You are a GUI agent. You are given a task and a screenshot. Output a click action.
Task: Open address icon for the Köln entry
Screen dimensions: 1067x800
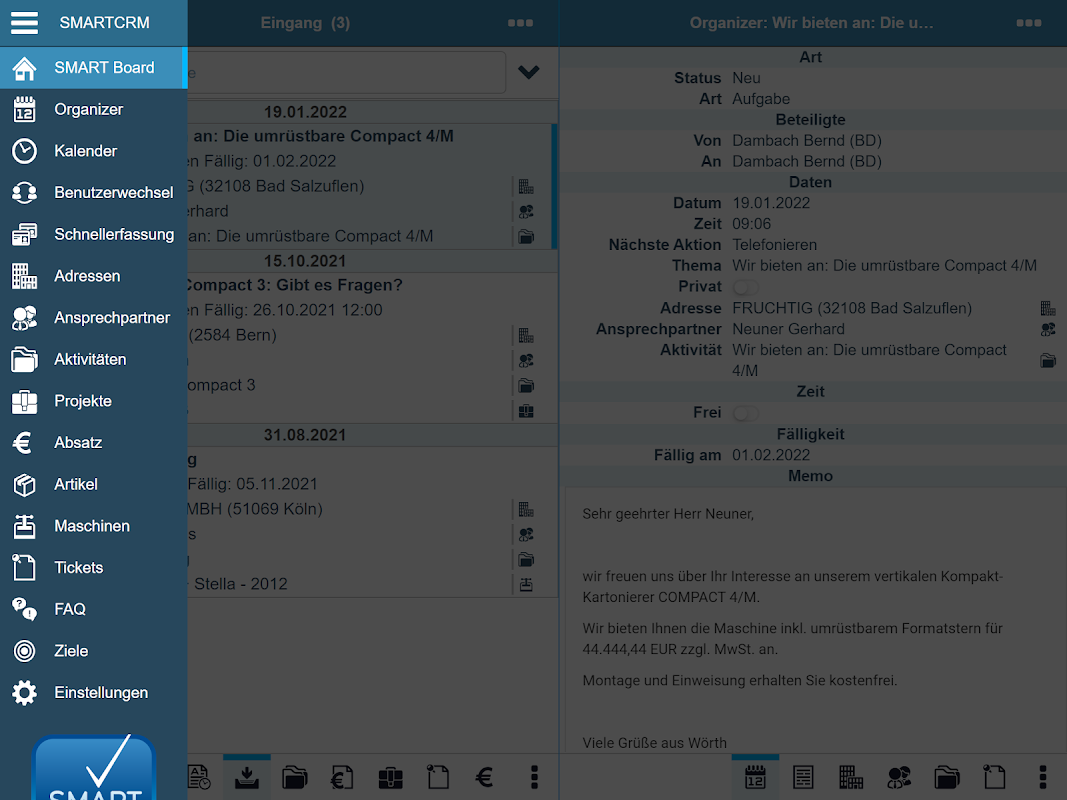coord(526,510)
